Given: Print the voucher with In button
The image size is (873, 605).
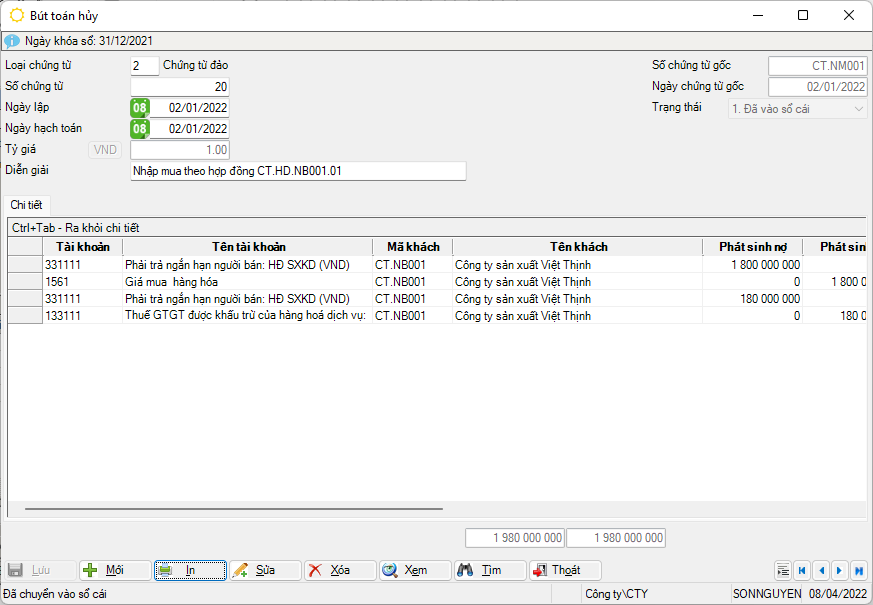Looking at the screenshot, I should tap(190, 570).
